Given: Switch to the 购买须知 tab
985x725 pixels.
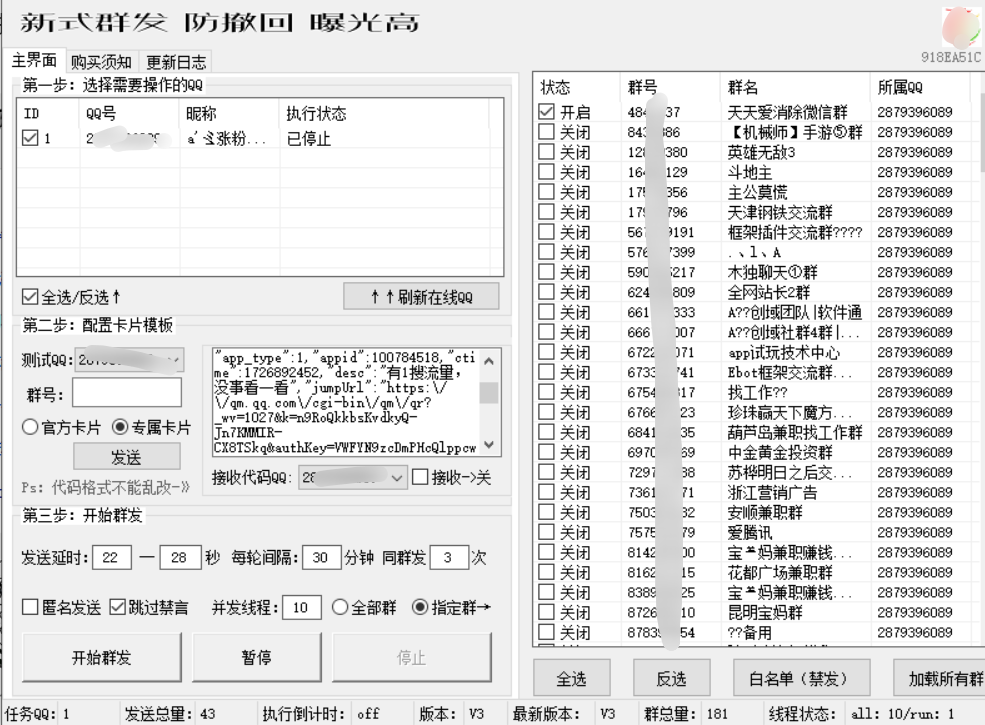Looking at the screenshot, I should [103, 62].
